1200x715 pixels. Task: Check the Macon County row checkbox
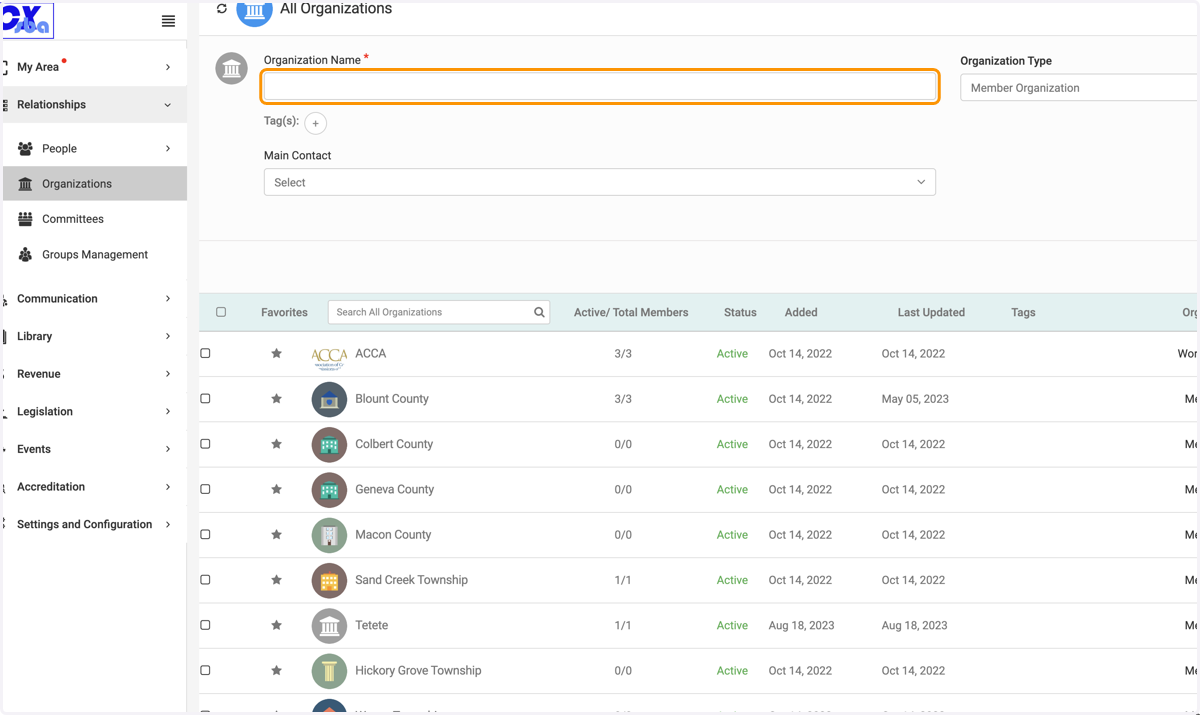pyautogui.click(x=205, y=534)
